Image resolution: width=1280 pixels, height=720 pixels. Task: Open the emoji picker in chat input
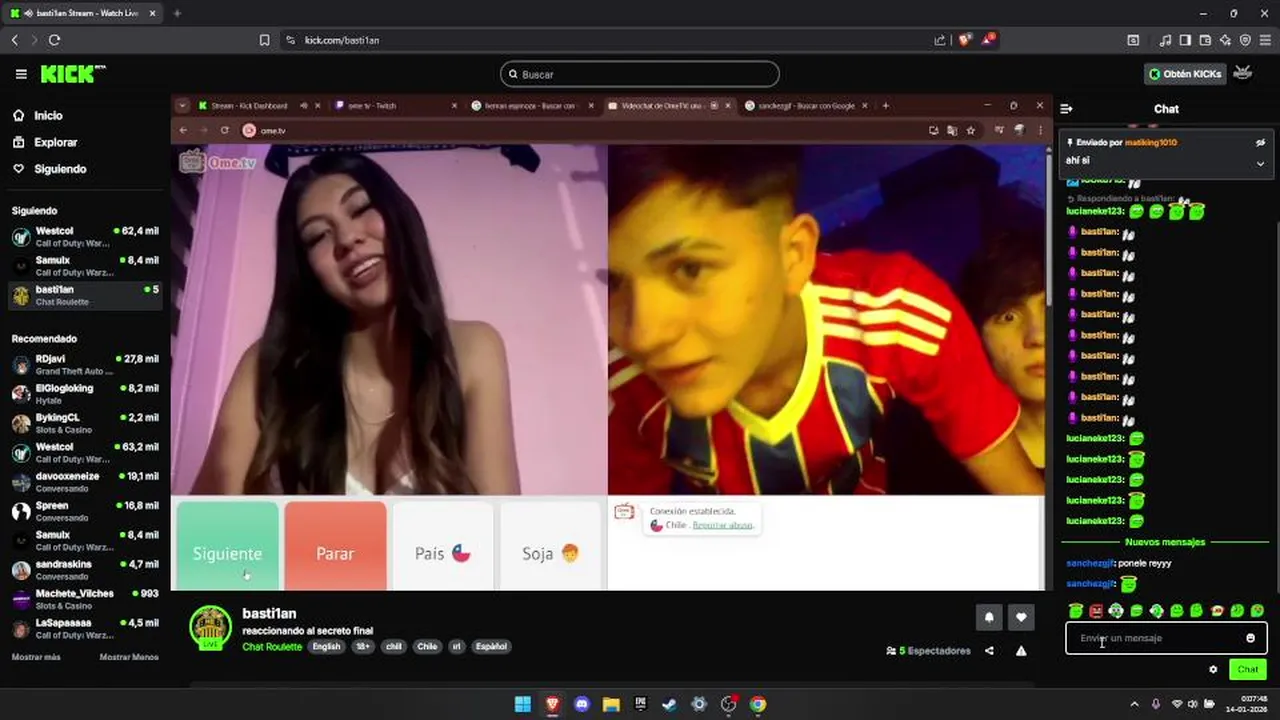pos(1250,638)
